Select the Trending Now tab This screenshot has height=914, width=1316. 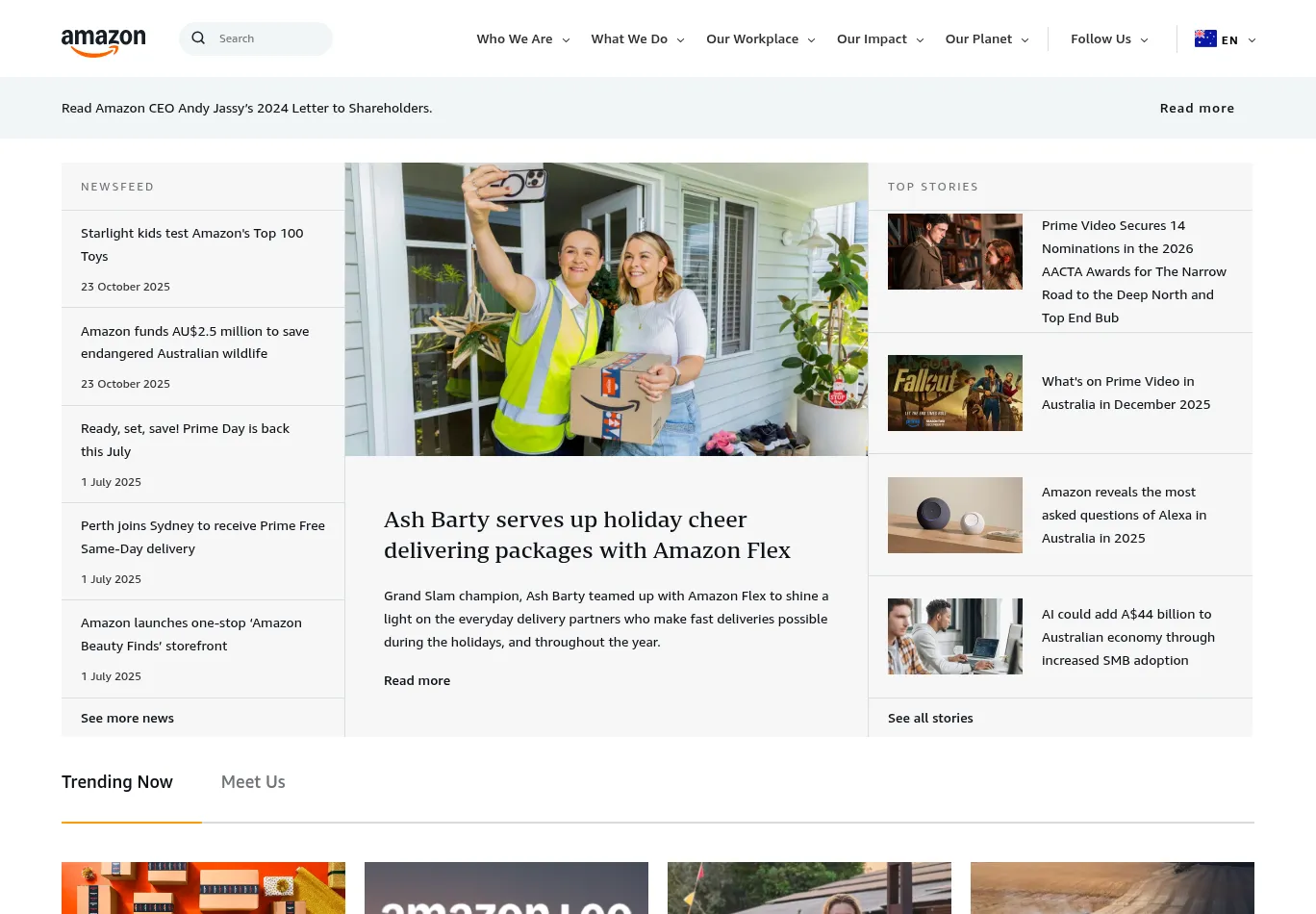click(117, 782)
